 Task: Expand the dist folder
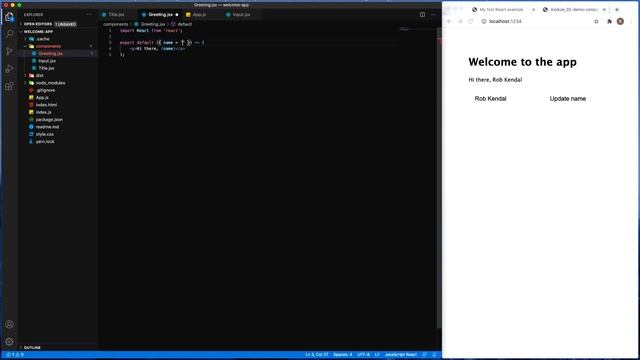click(40, 76)
